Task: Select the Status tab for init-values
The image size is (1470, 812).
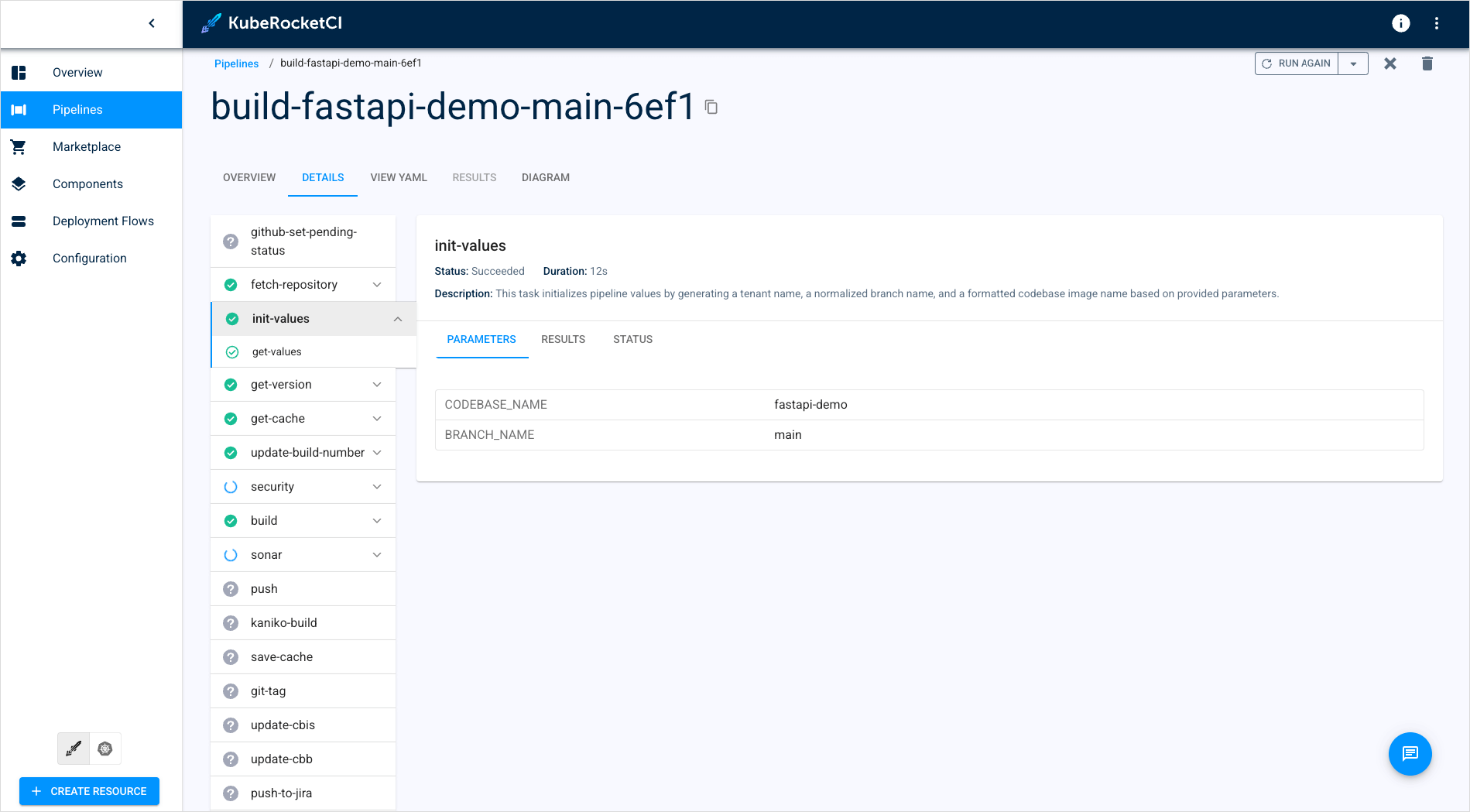Action: tap(632, 339)
